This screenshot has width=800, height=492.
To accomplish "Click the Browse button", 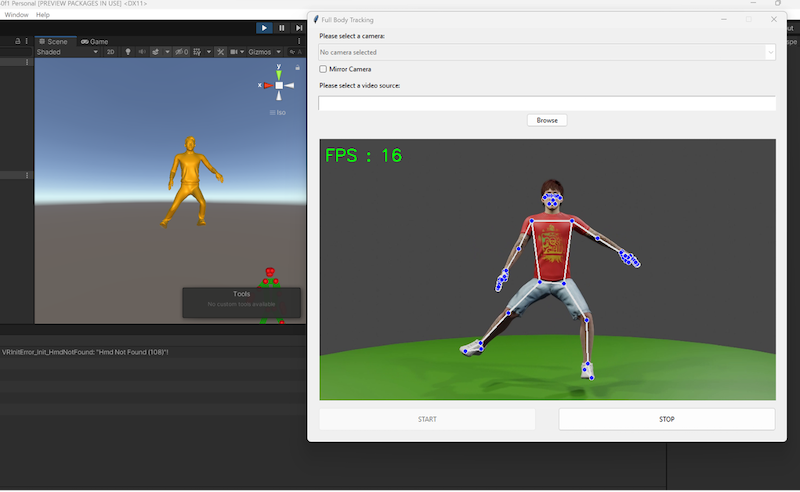I will pos(547,120).
